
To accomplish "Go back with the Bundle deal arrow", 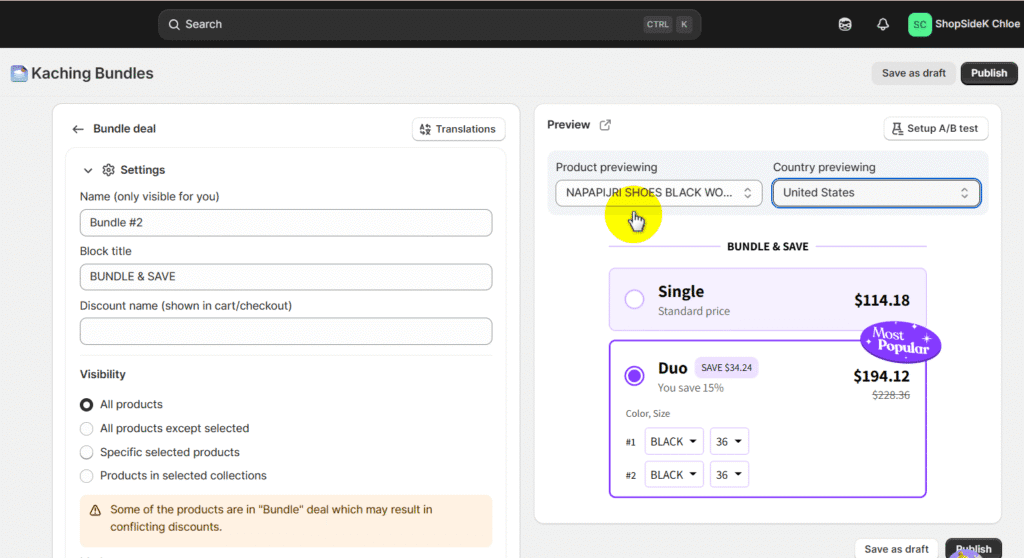I will [78, 129].
